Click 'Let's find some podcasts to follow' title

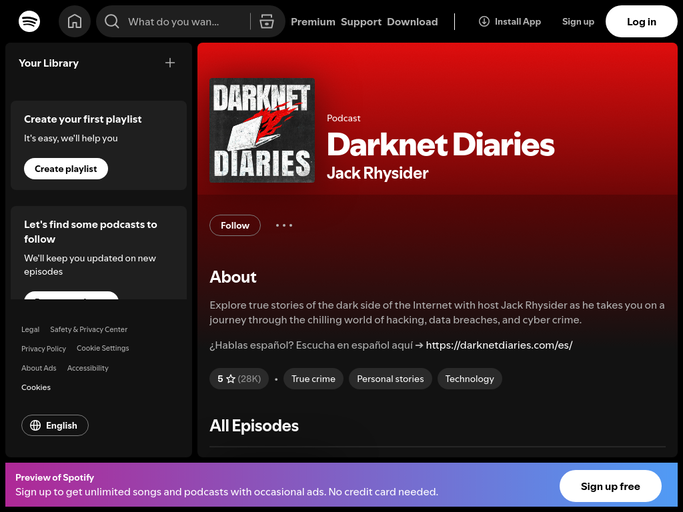[x=91, y=232]
